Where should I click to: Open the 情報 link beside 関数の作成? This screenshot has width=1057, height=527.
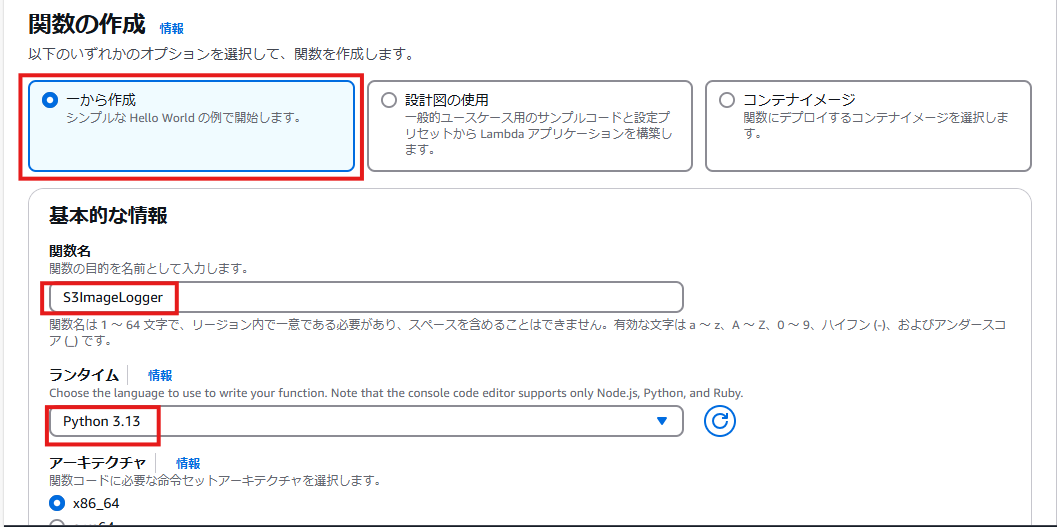click(x=171, y=28)
